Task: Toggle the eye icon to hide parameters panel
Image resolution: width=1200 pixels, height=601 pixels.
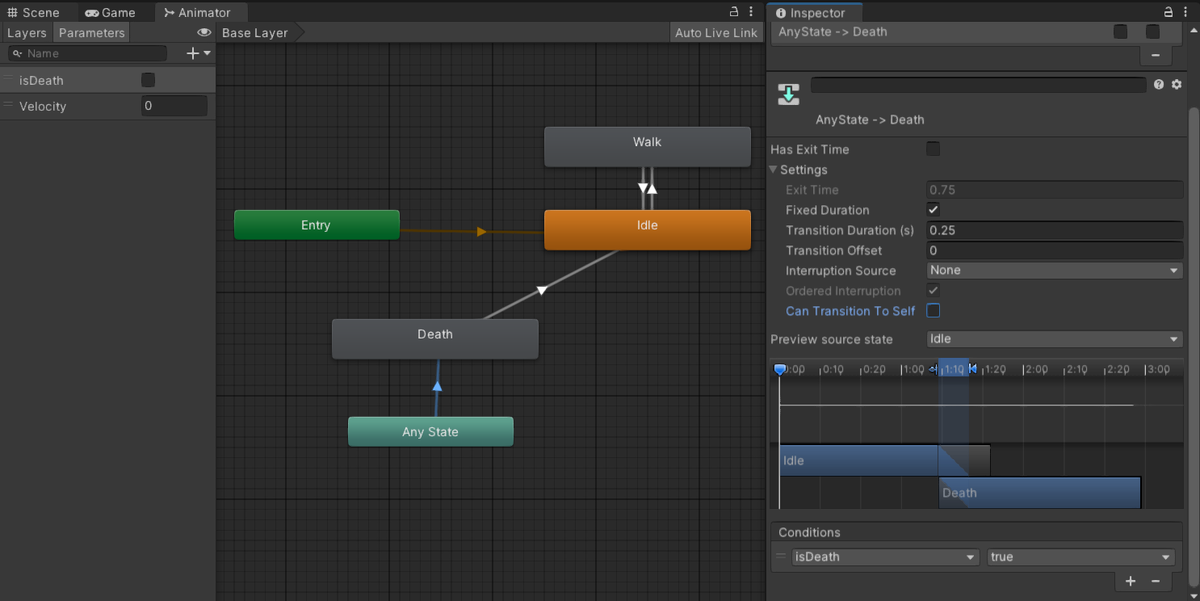Action: pyautogui.click(x=204, y=33)
